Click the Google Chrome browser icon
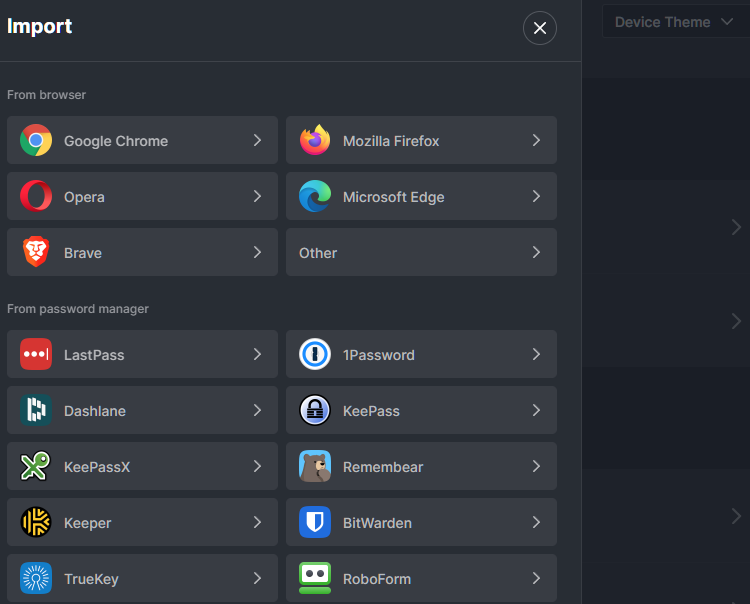 pos(36,140)
